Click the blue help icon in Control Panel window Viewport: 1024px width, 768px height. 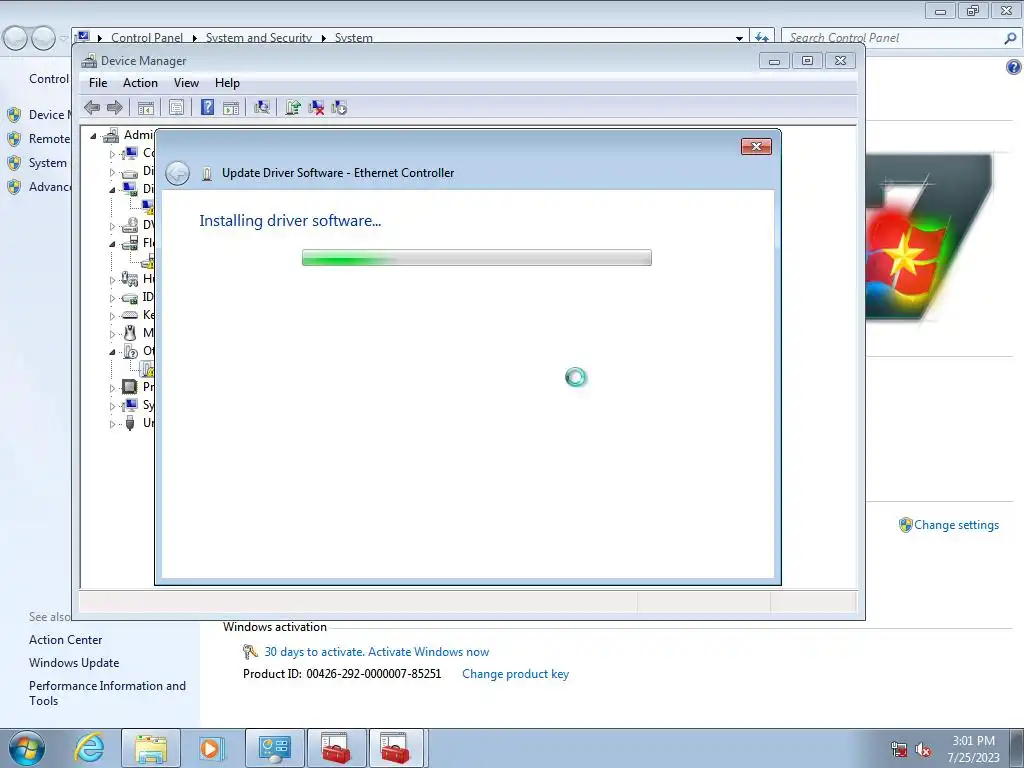tap(1014, 67)
